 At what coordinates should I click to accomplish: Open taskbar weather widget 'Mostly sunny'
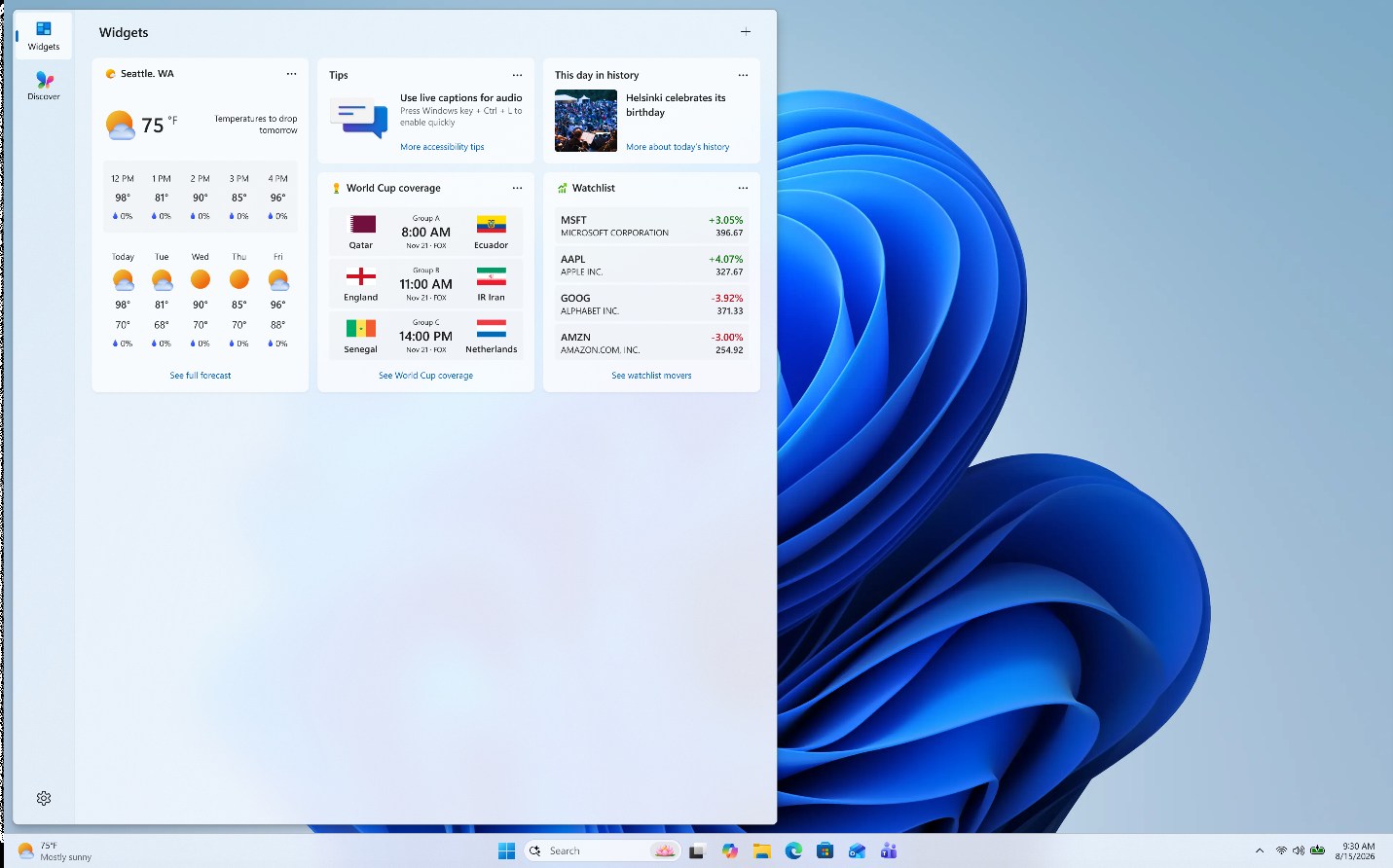pyautogui.click(x=55, y=850)
